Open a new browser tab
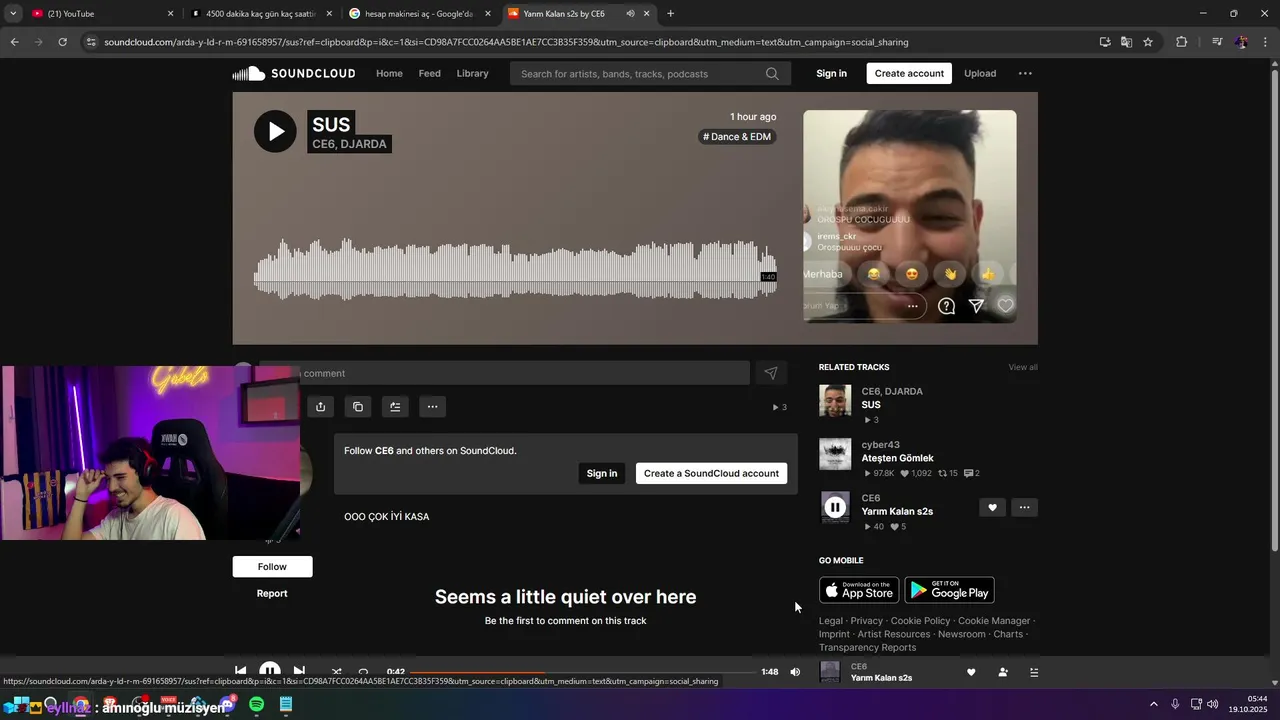 [670, 14]
